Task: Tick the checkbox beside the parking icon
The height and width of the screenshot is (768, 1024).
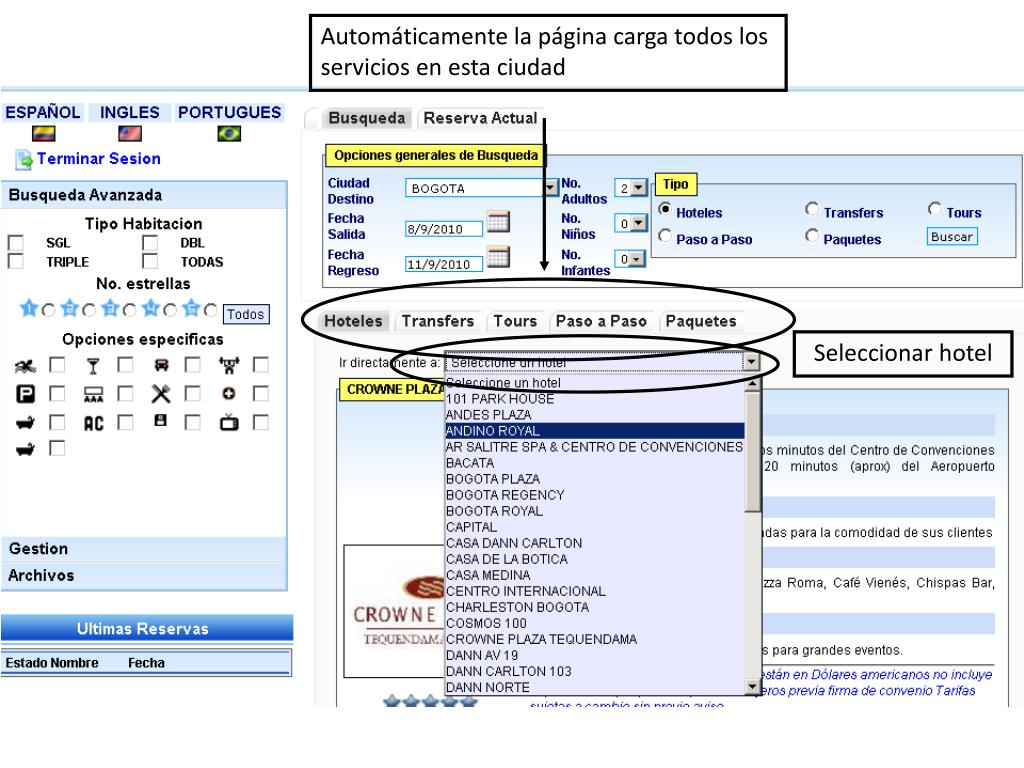Action: click(57, 393)
